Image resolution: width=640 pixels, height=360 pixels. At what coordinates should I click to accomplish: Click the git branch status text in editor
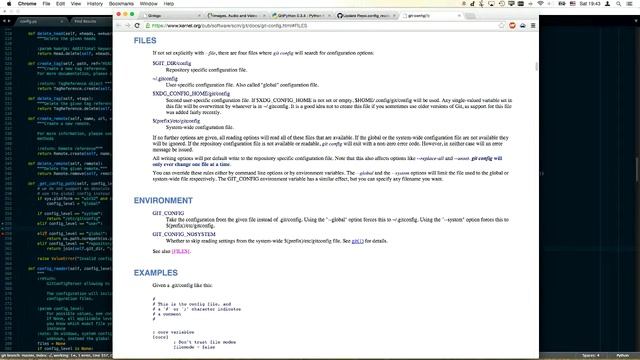point(56,356)
